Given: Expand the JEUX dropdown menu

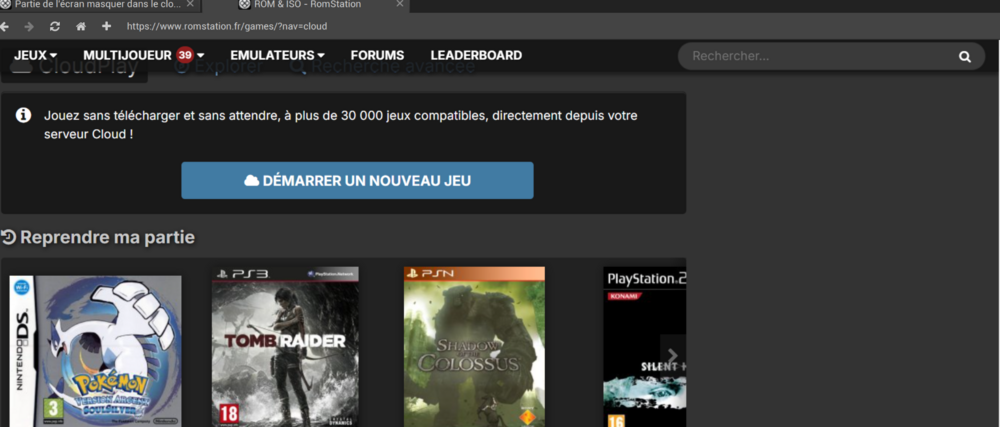Looking at the screenshot, I should (x=35, y=56).
